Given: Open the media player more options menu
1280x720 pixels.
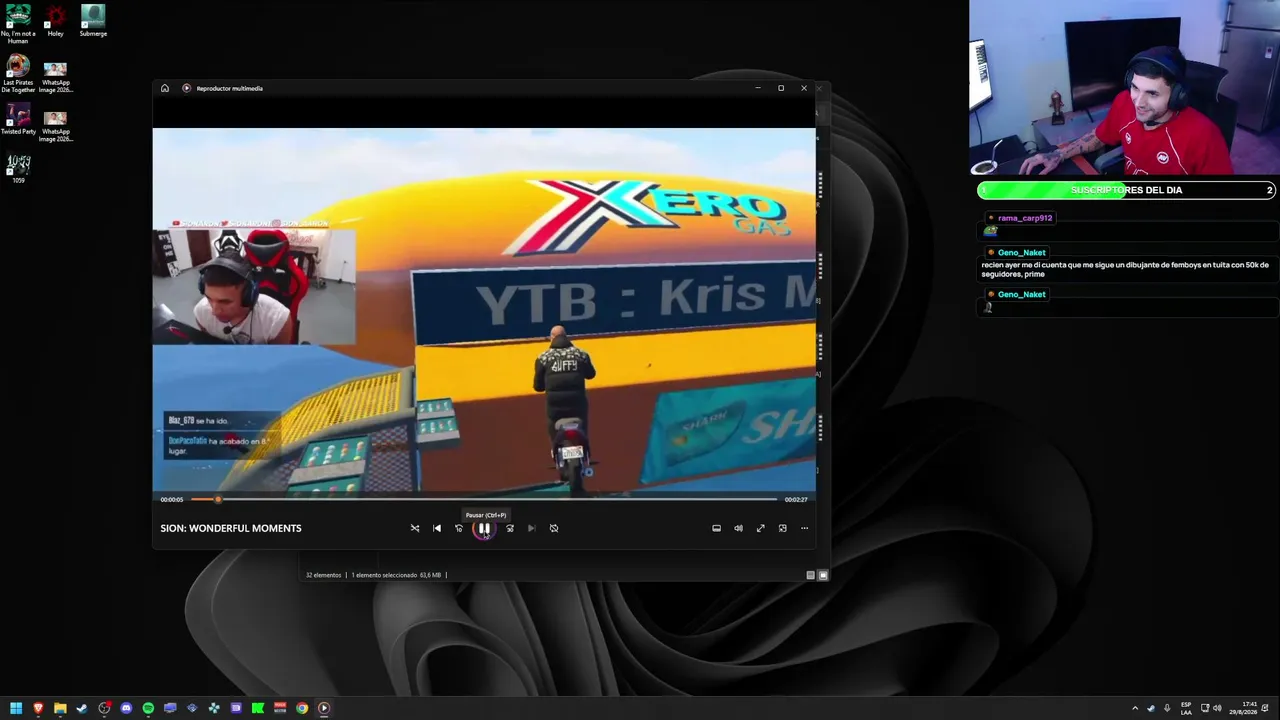Looking at the screenshot, I should point(804,528).
